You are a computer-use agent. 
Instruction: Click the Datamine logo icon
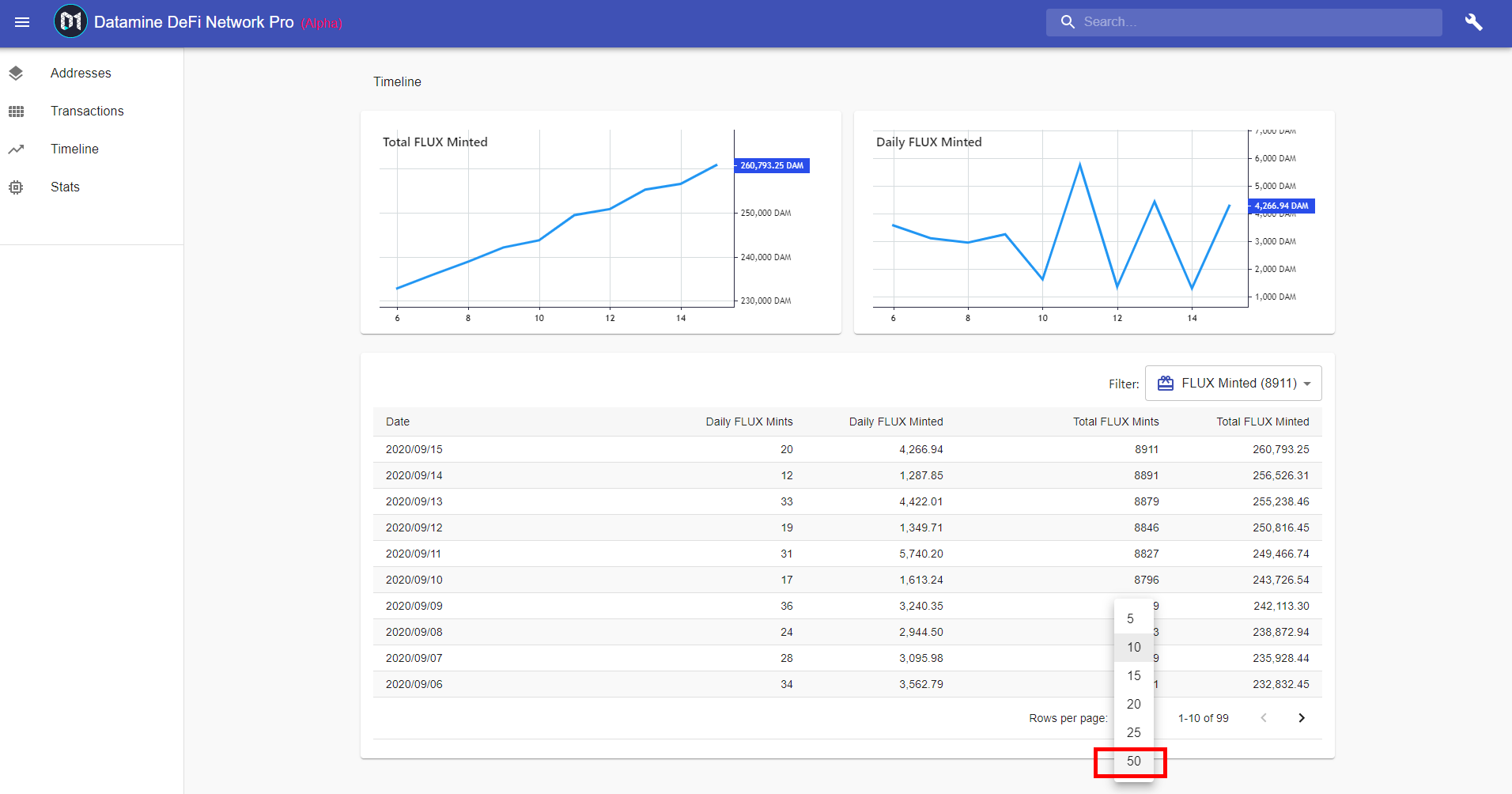coord(70,21)
